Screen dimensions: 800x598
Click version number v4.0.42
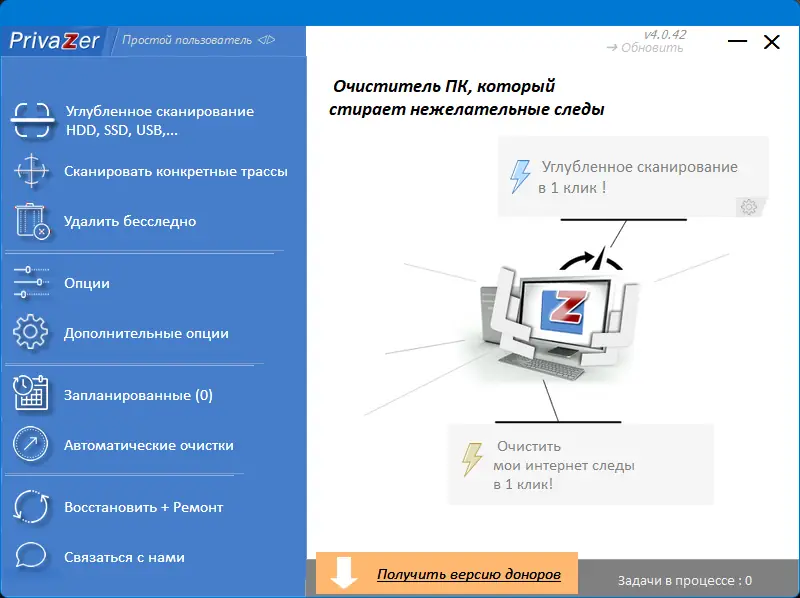[x=665, y=35]
